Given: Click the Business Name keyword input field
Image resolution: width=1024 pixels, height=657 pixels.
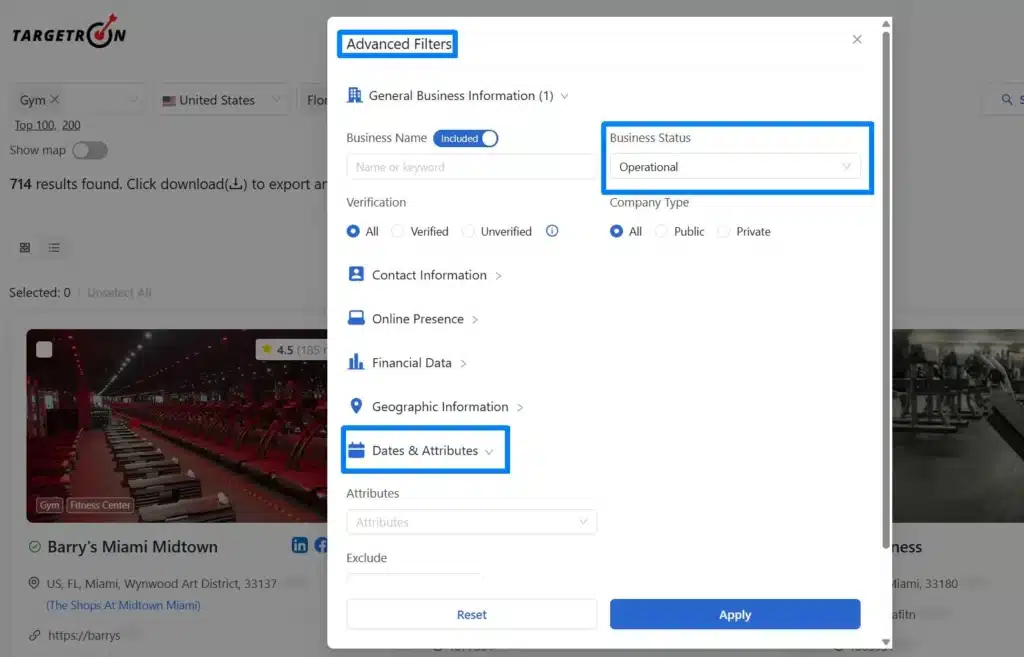Looking at the screenshot, I should point(471,167).
